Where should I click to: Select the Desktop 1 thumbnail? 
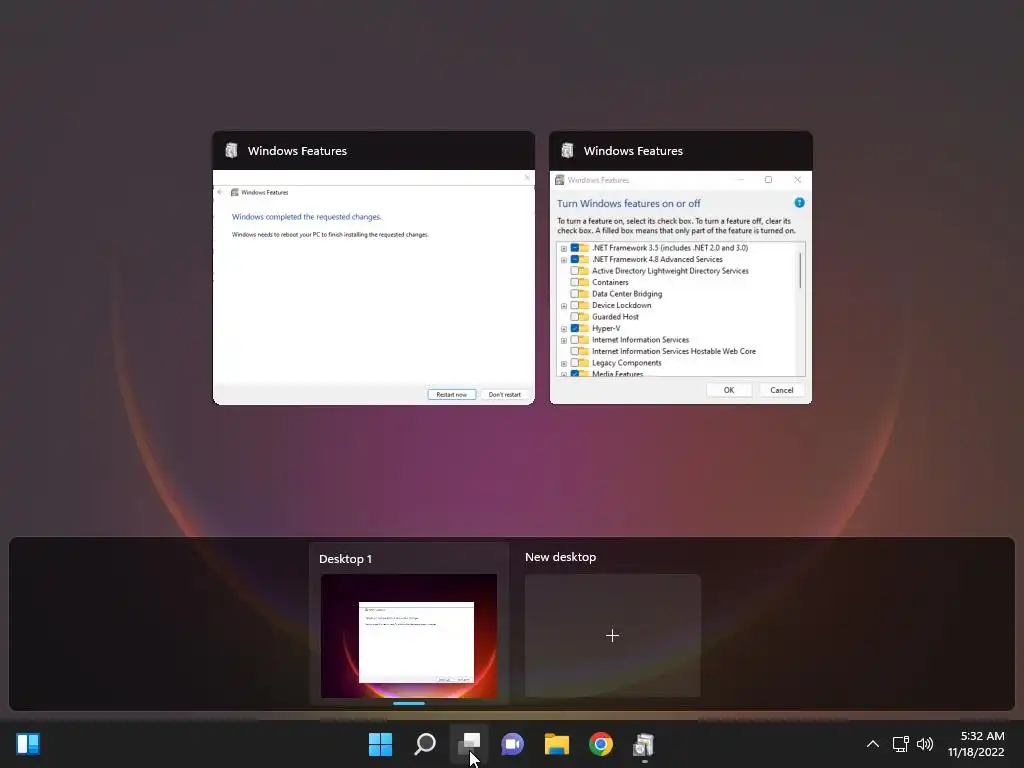tap(409, 635)
